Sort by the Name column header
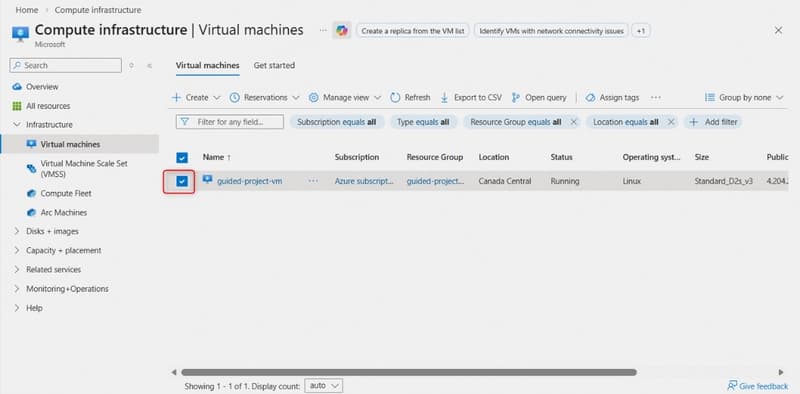The height and width of the screenshot is (394, 800). point(216,157)
